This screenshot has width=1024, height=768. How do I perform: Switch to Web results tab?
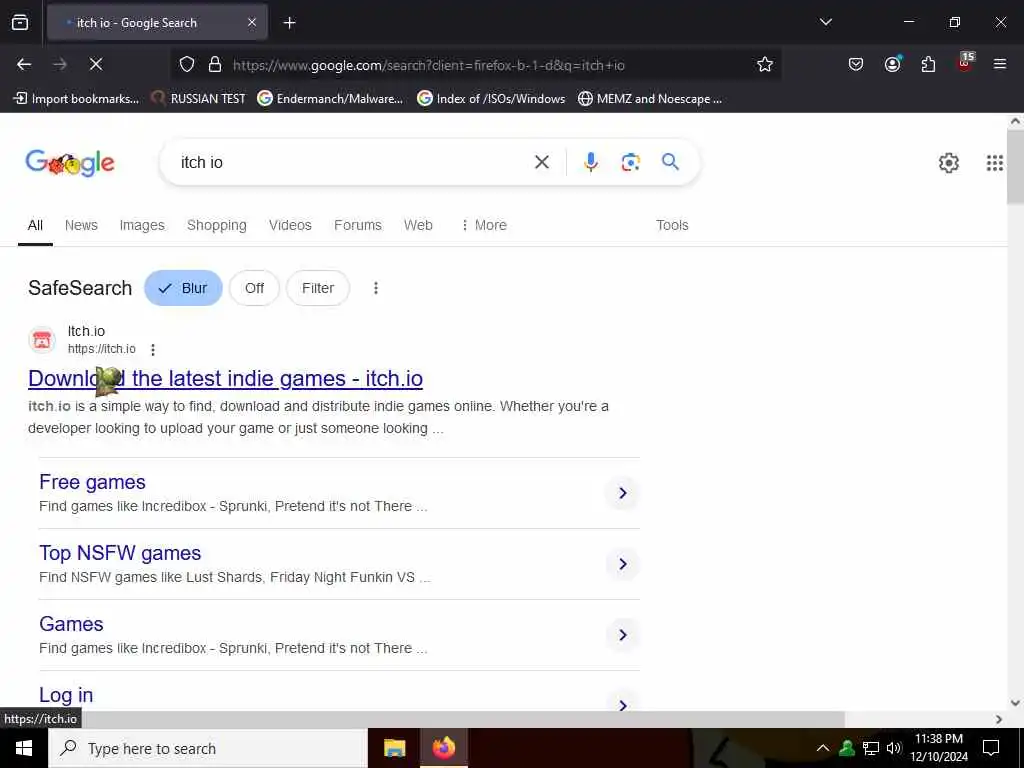click(418, 225)
